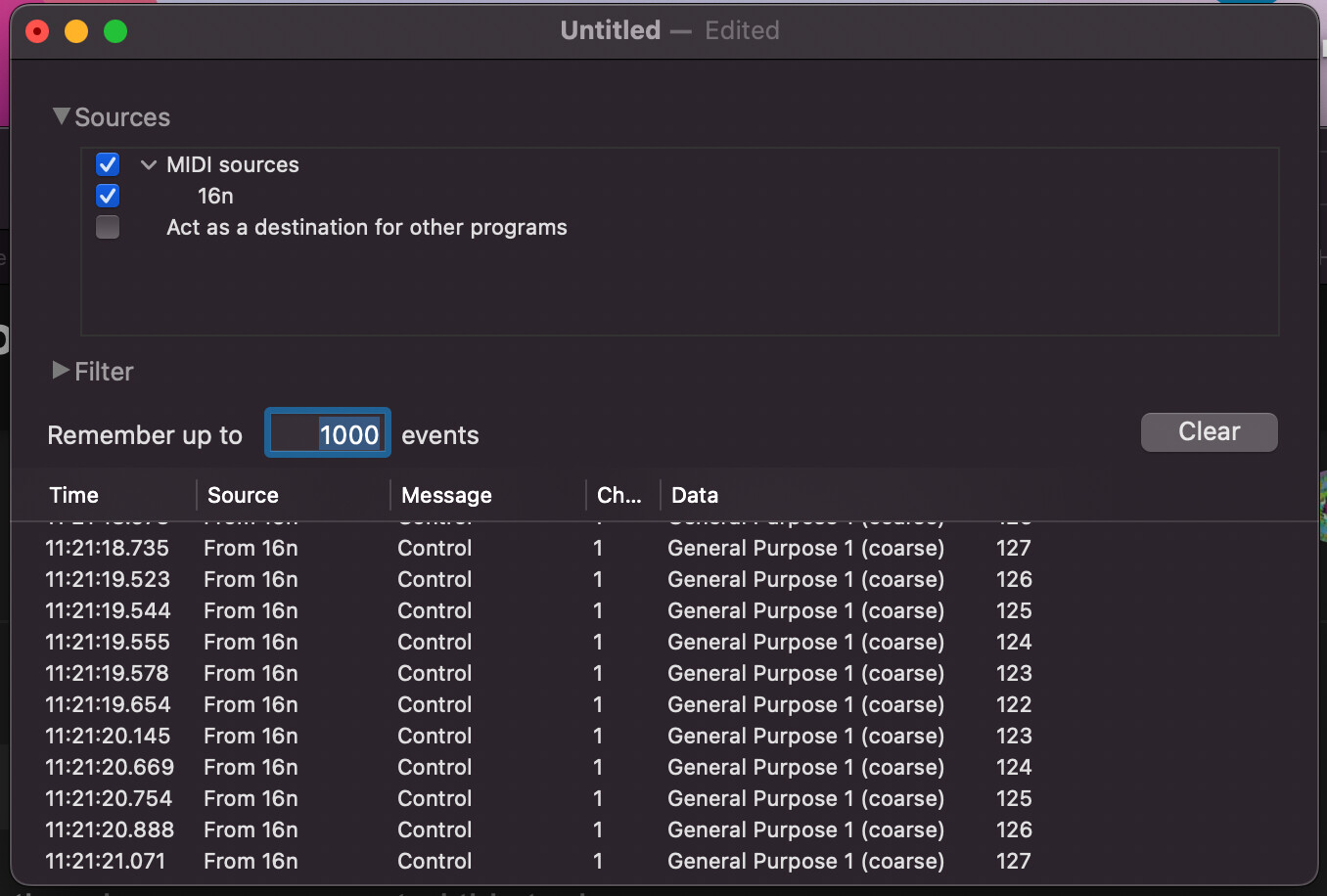Click the Clear button
The image size is (1327, 896).
pos(1209,431)
